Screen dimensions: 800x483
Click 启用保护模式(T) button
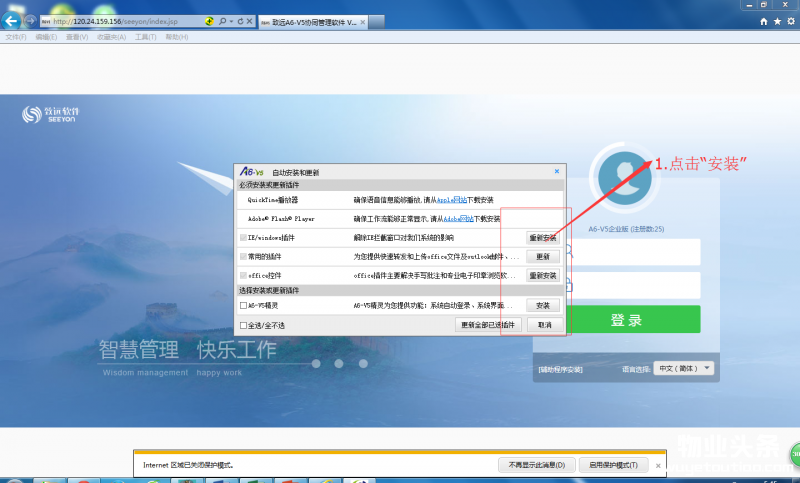613,465
